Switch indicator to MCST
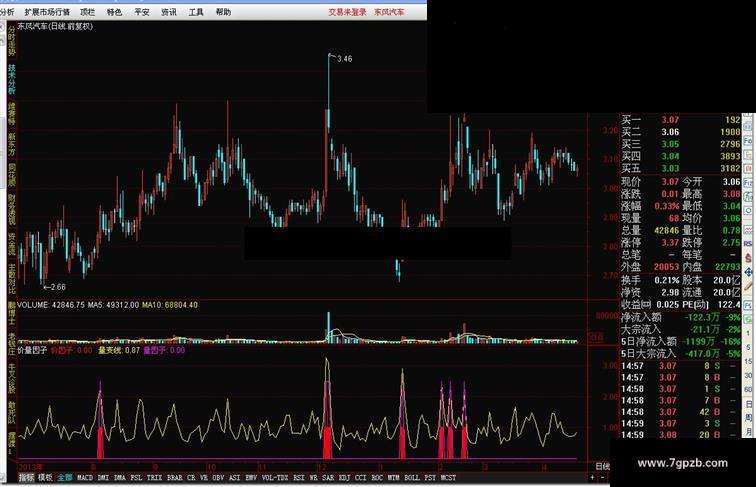 pyautogui.click(x=448, y=477)
